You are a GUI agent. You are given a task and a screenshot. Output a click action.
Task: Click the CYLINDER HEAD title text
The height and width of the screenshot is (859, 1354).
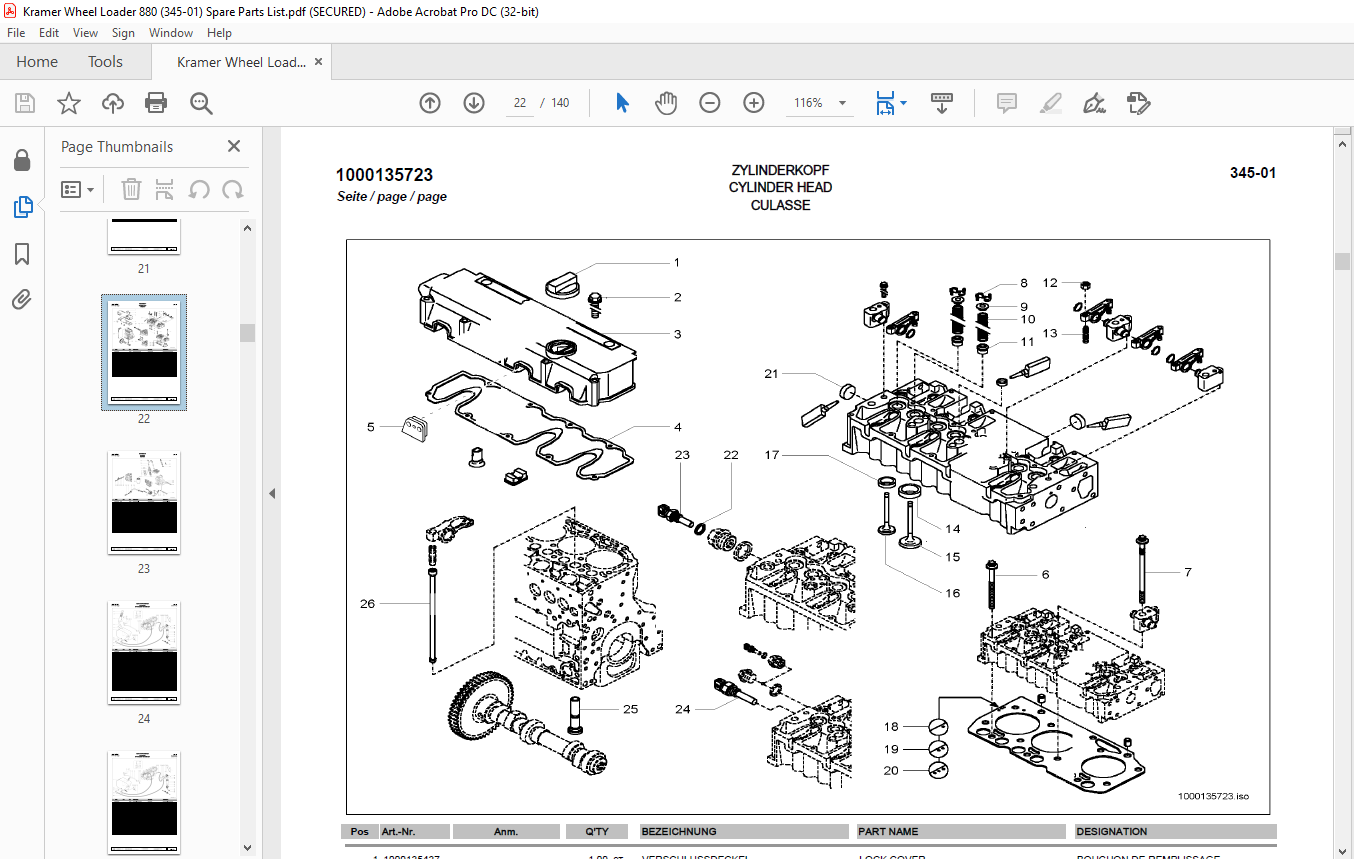coord(780,187)
